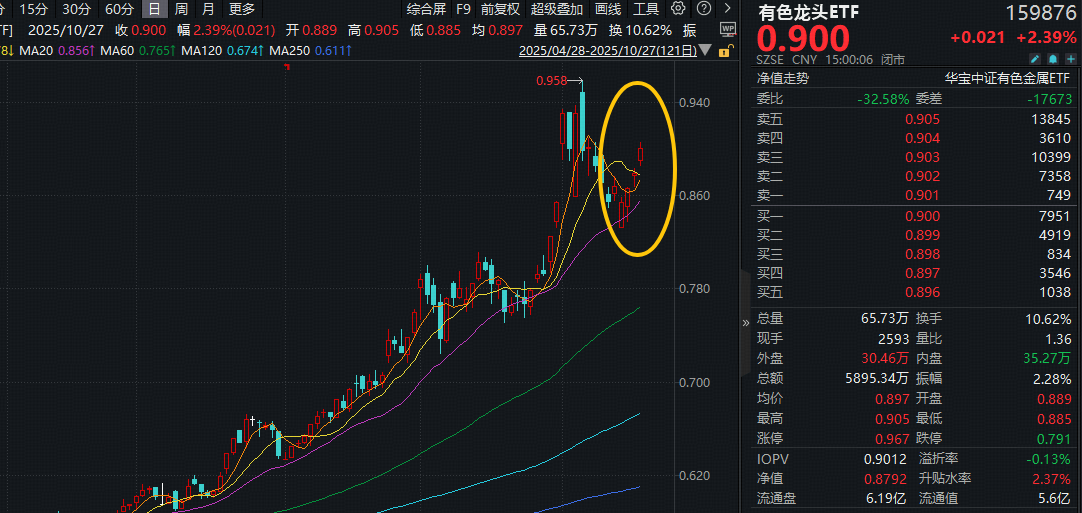This screenshot has width=1082, height=513.
Task: Collapse side panel double-arrow handle
Action: coord(745,322)
